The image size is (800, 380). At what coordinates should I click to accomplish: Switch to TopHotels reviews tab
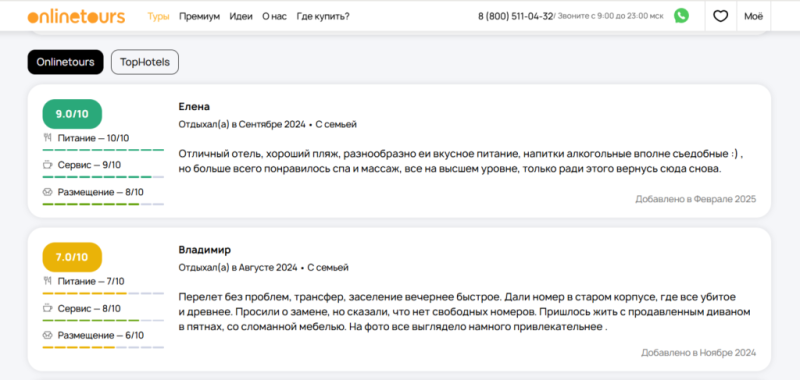tap(145, 62)
